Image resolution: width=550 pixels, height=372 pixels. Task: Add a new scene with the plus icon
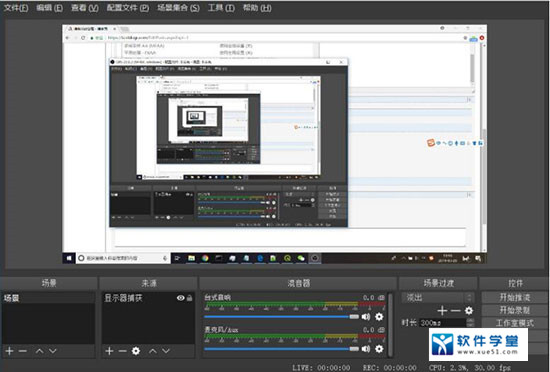(9, 351)
